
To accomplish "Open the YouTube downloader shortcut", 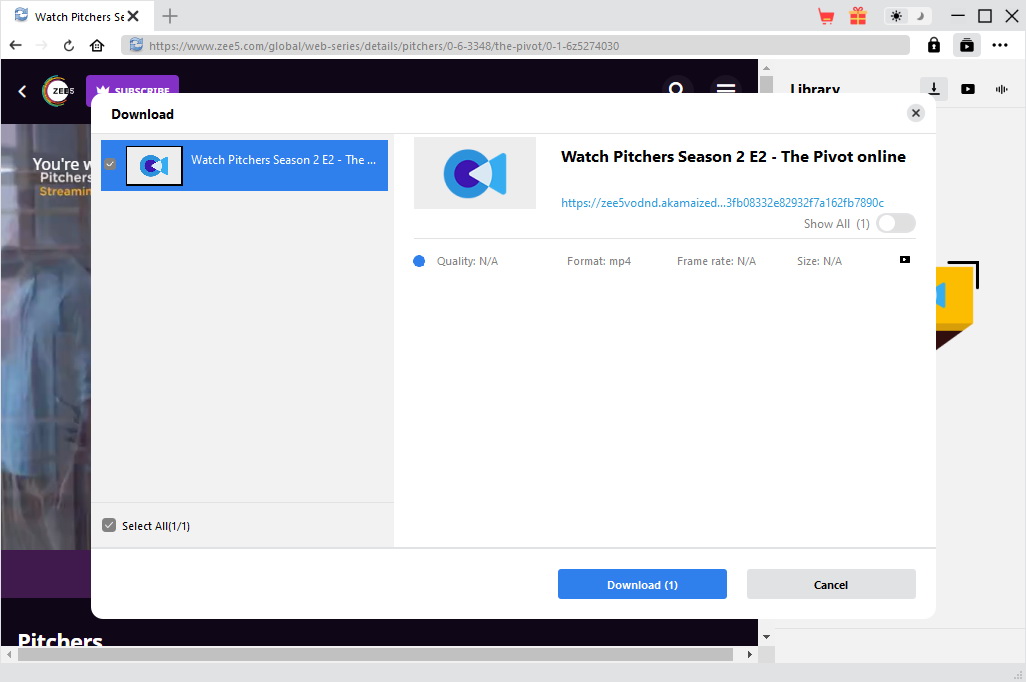I will click(x=968, y=89).
